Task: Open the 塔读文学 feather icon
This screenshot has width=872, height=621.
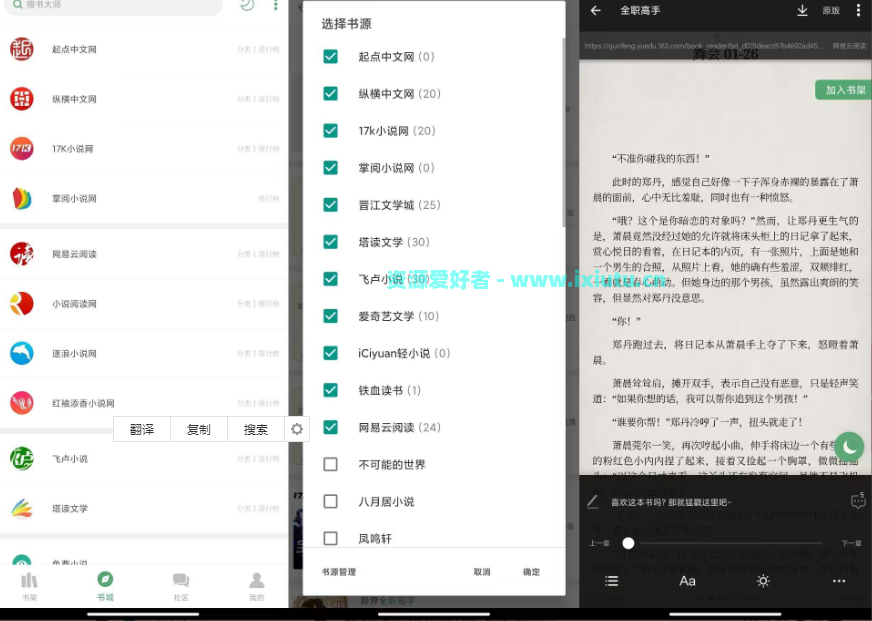Action: [22, 508]
